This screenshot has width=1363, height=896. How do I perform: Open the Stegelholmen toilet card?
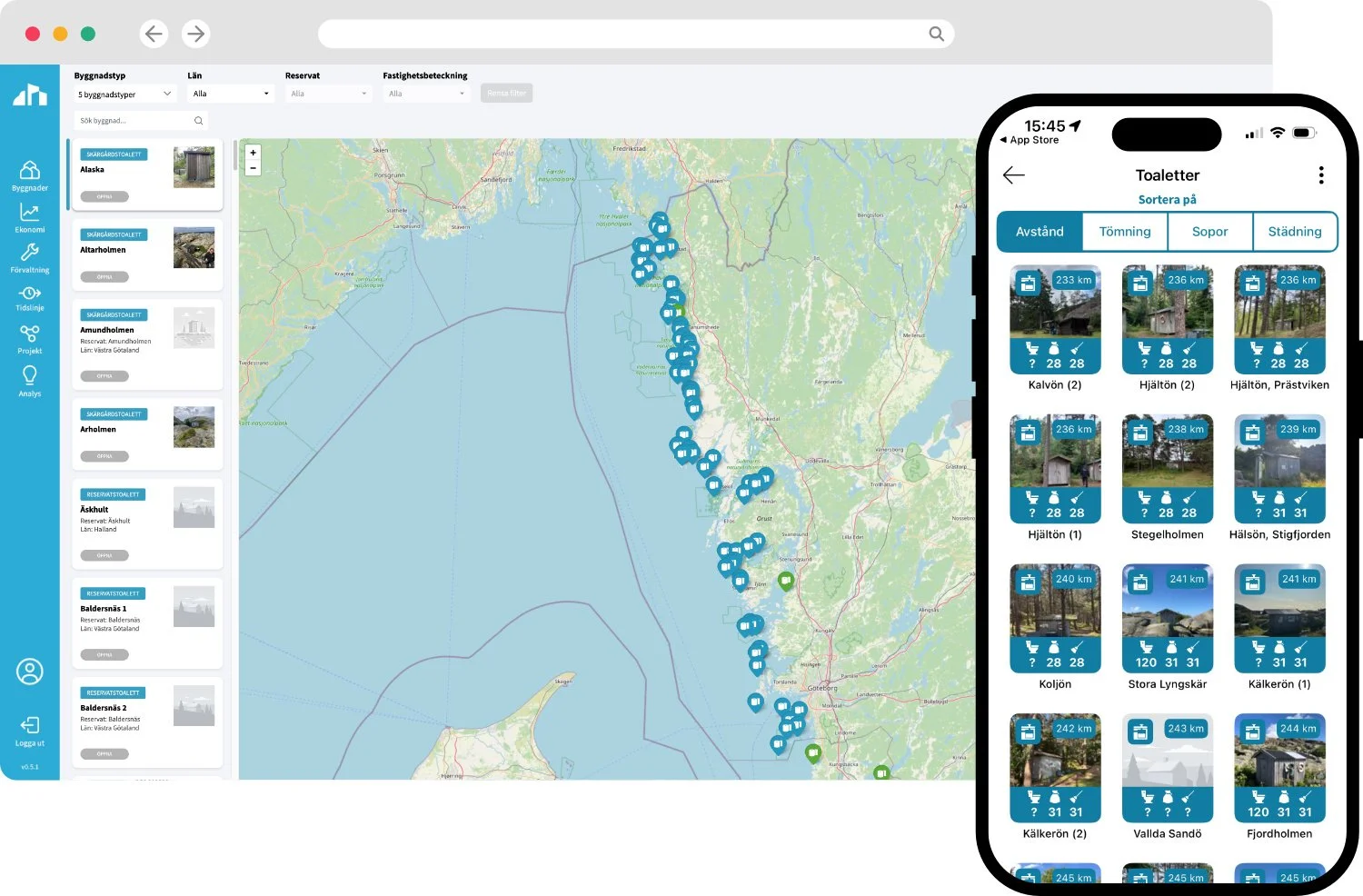1167,478
